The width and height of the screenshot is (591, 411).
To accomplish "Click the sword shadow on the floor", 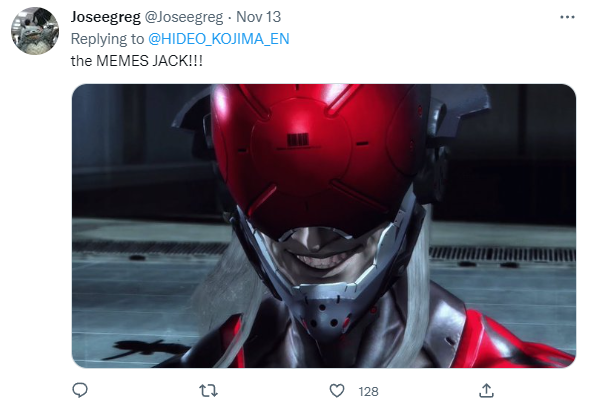I will click(x=145, y=348).
